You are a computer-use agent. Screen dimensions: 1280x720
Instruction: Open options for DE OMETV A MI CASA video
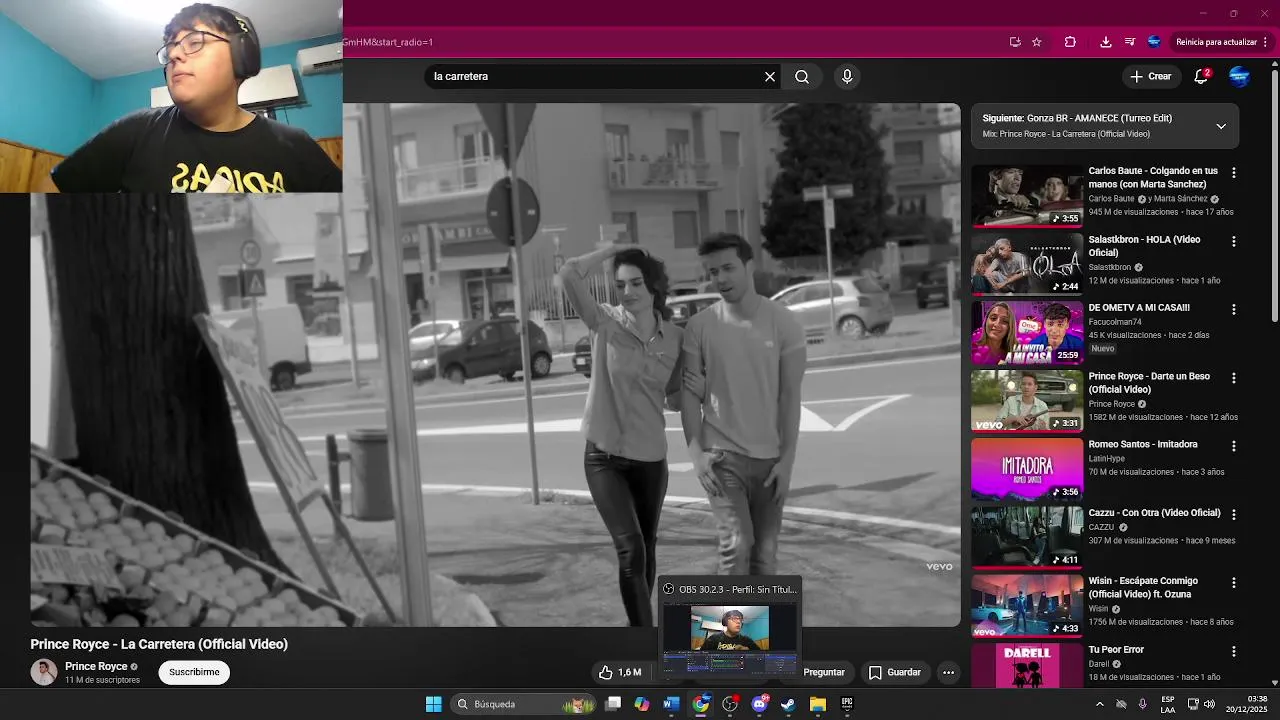tap(1233, 310)
